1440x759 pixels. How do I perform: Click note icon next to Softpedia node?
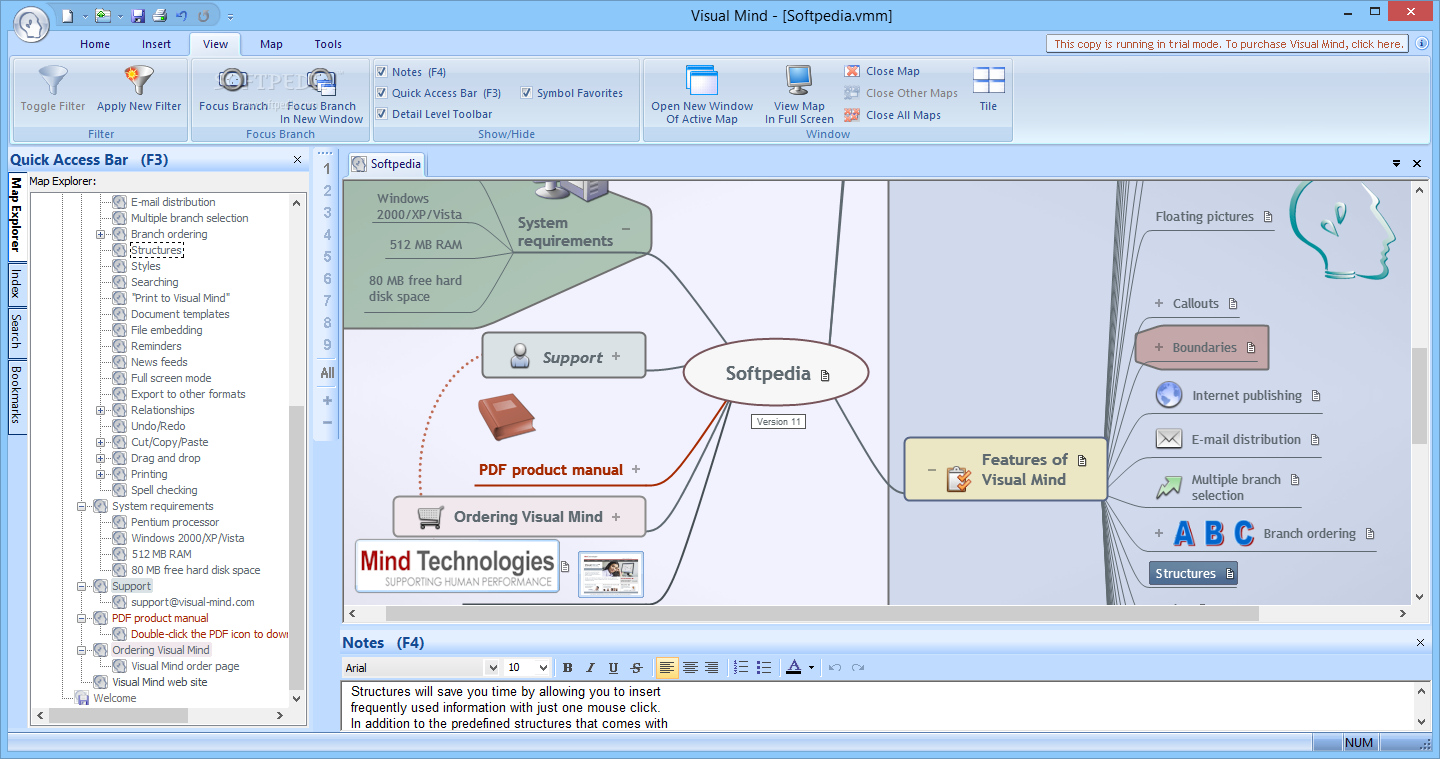pyautogui.click(x=825, y=376)
